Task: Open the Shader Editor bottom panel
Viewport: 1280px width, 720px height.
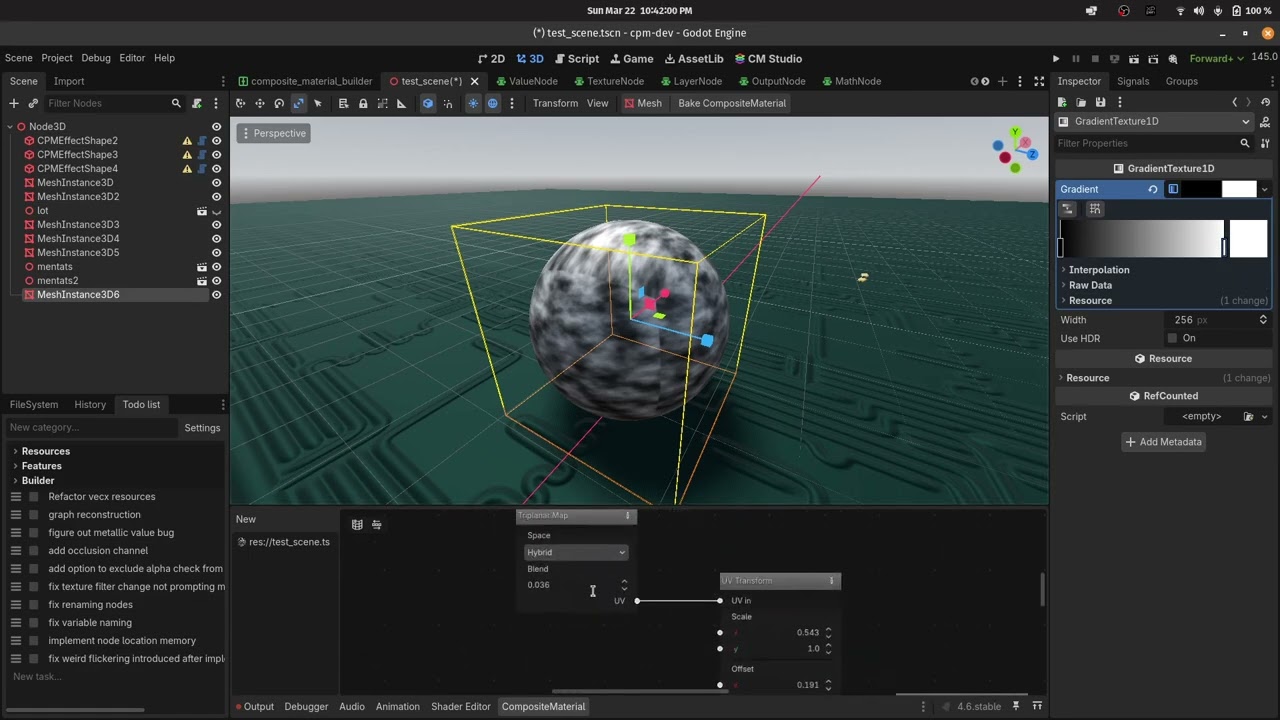Action: click(x=461, y=706)
